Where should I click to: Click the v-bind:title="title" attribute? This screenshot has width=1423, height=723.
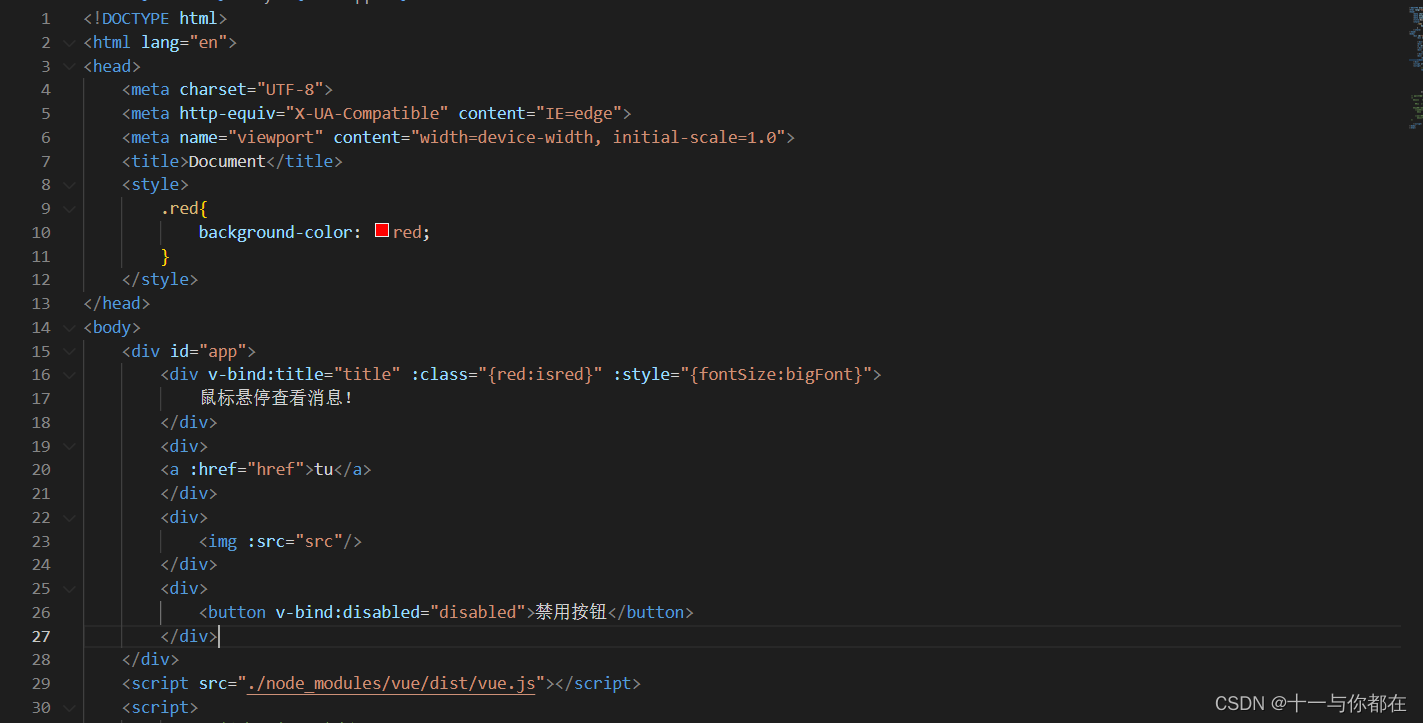click(x=305, y=375)
